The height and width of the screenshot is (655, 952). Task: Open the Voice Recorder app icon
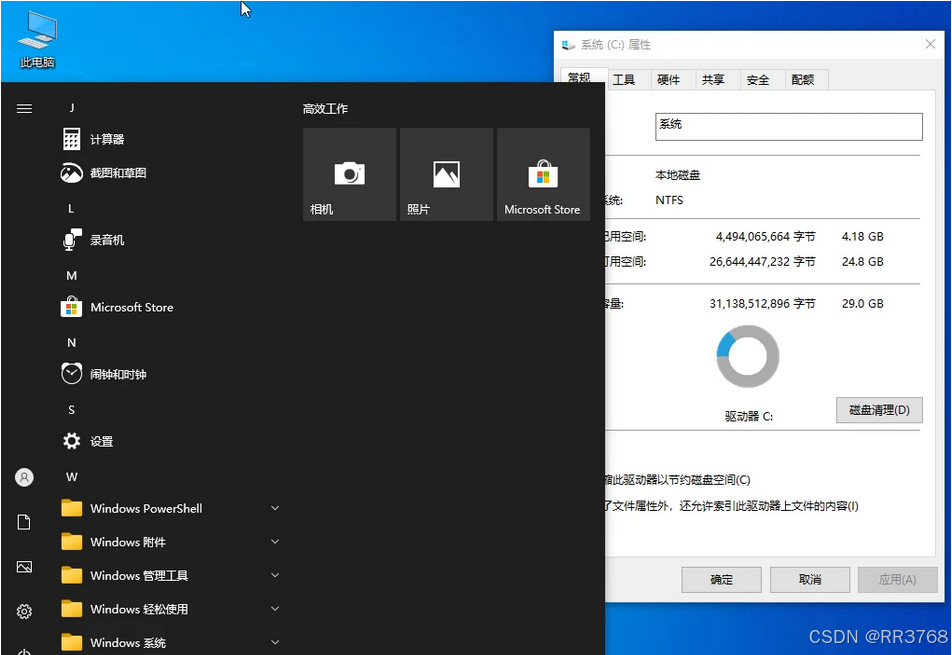click(72, 240)
